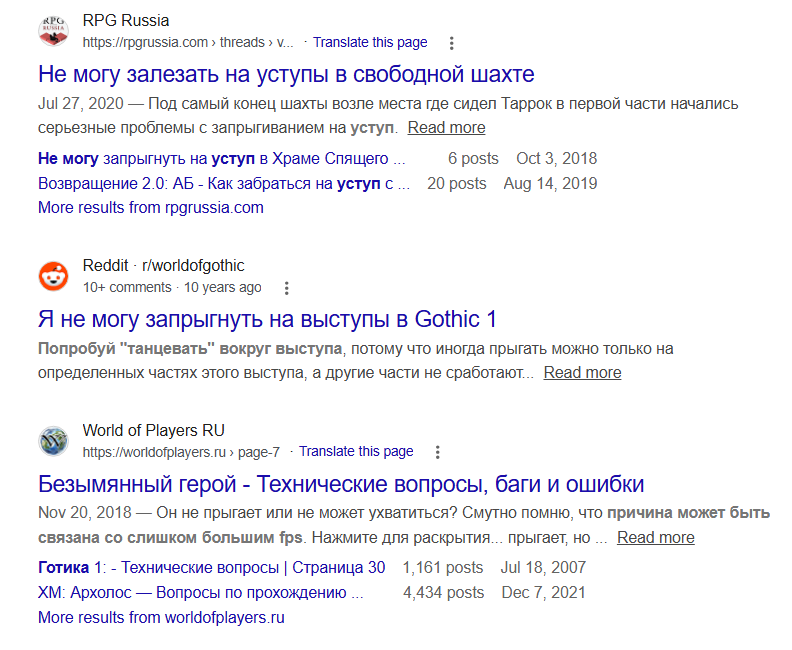Translate the RPG Russia page
792x650 pixels.
click(x=370, y=42)
